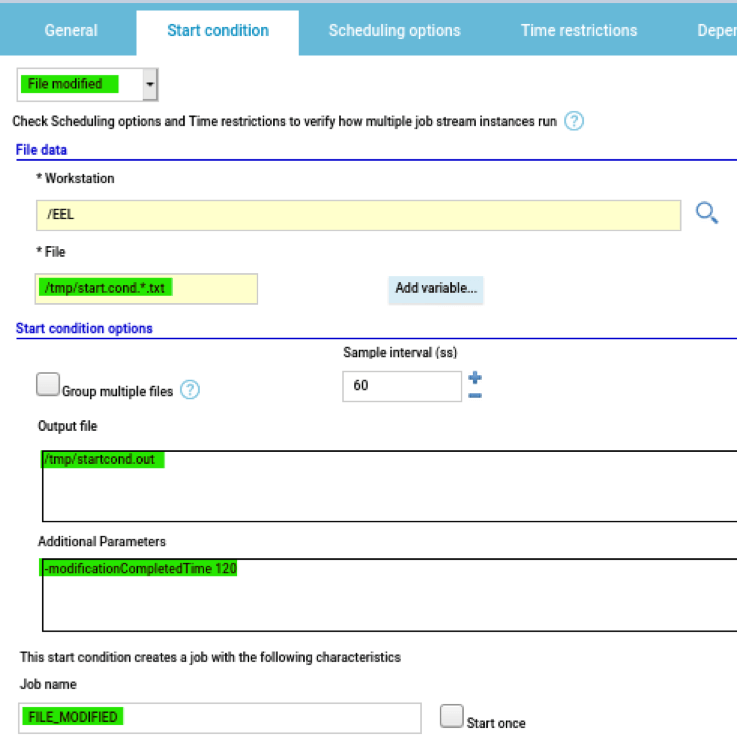Click the help icon beside Scheduling options hint
738x740 pixels.
pos(574,122)
